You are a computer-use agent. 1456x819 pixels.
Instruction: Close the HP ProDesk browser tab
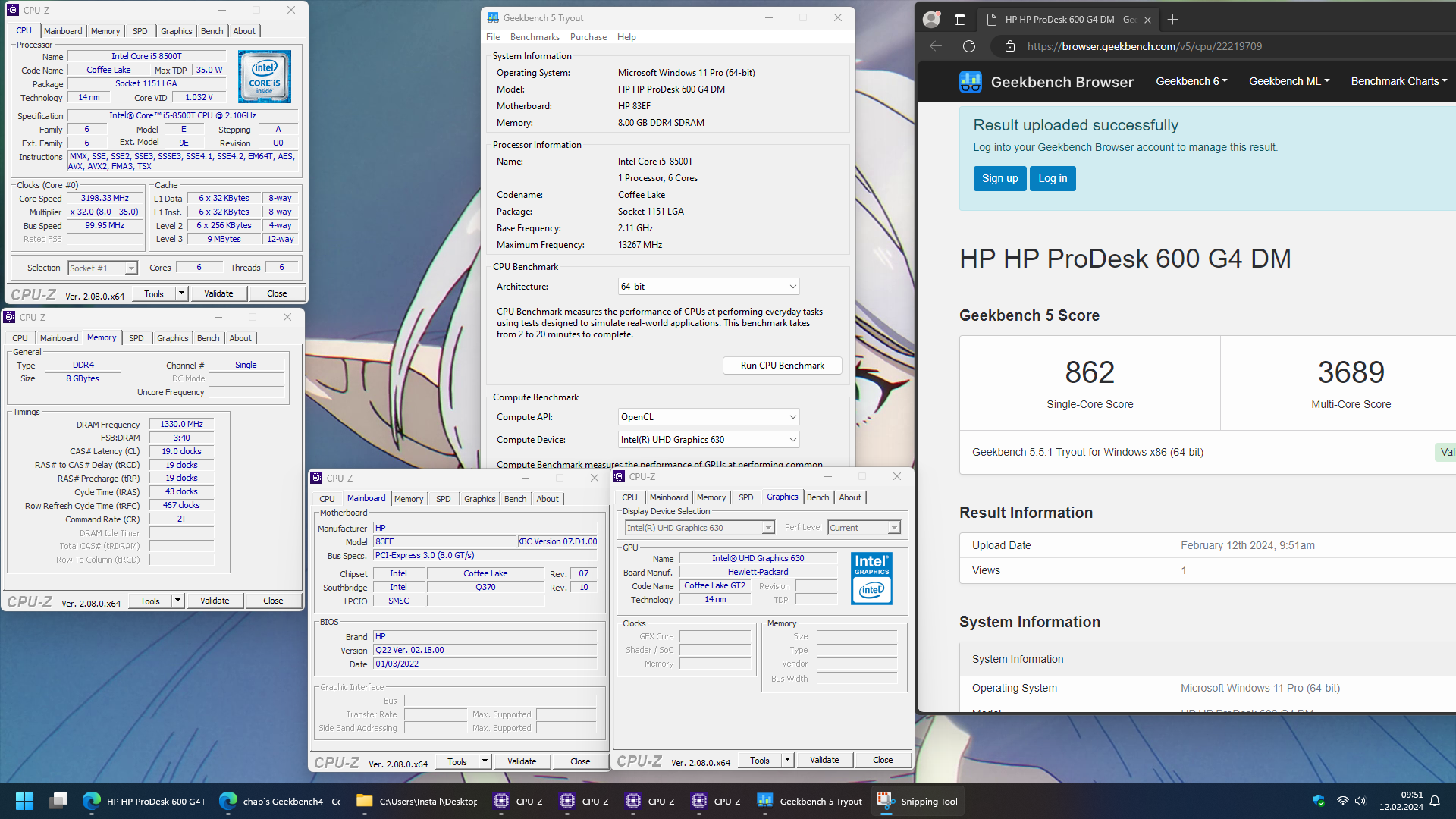pyautogui.click(x=1148, y=20)
